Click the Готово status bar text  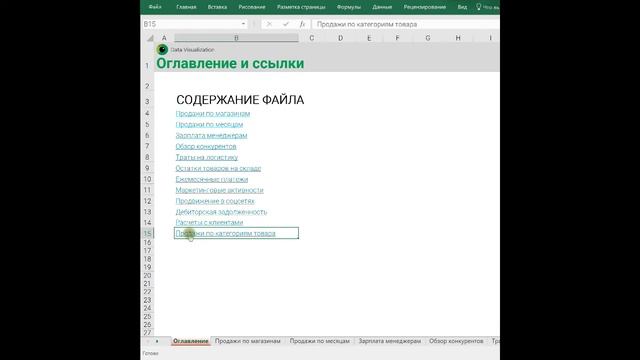tap(150, 353)
